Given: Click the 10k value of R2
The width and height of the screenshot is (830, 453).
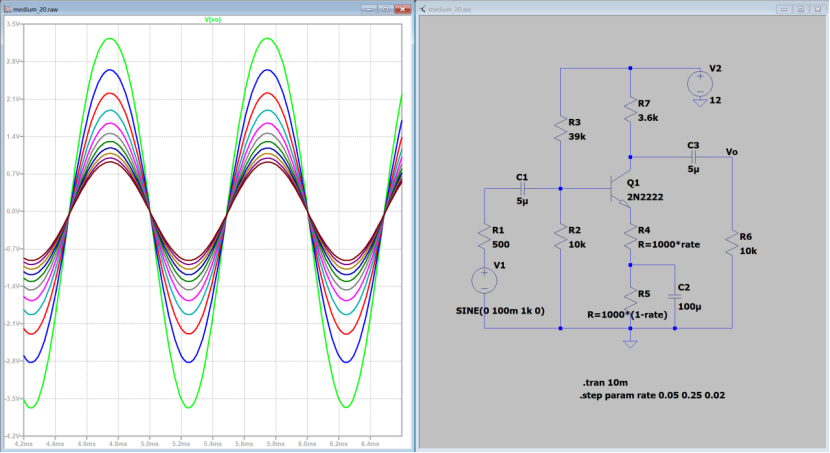Looking at the screenshot, I should tap(577, 244).
